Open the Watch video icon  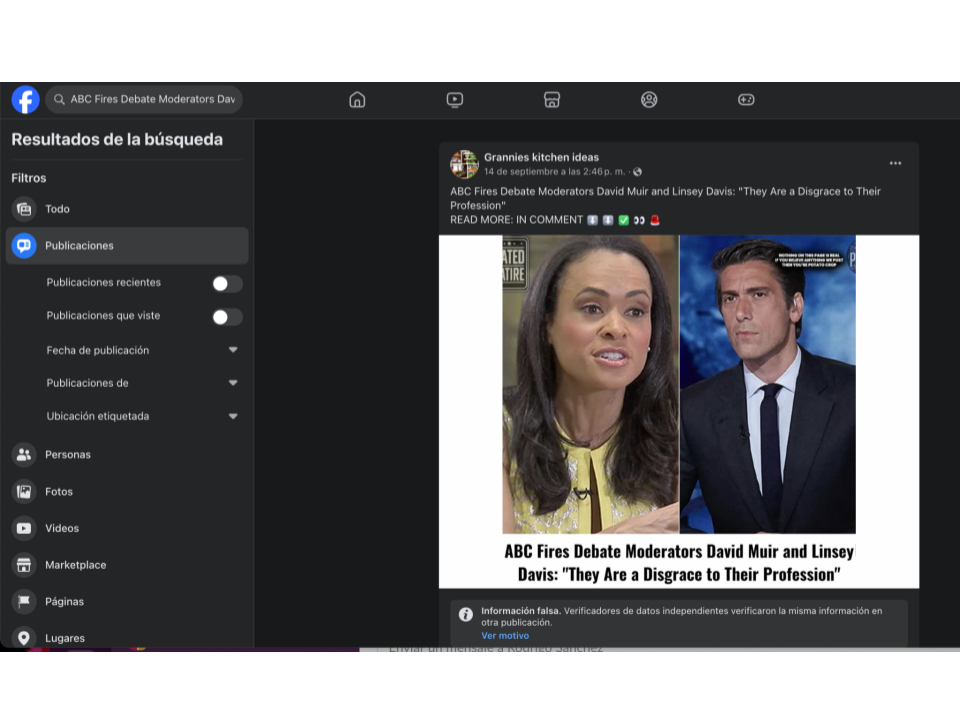click(454, 100)
